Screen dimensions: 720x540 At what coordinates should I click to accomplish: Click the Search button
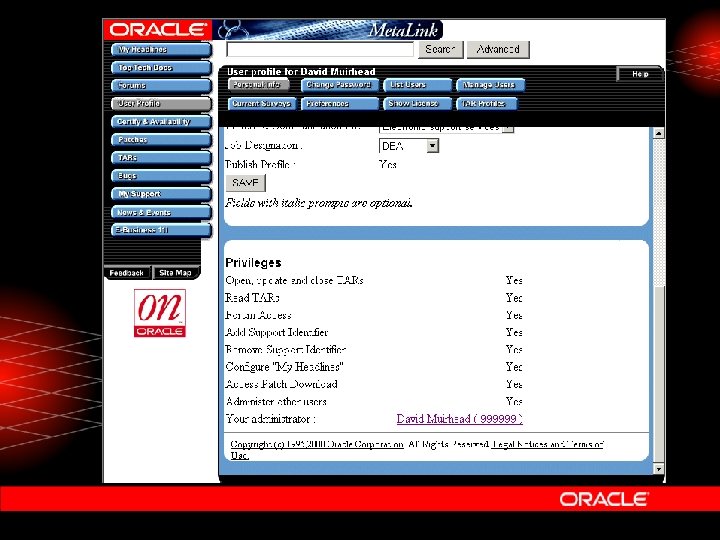[x=440, y=50]
